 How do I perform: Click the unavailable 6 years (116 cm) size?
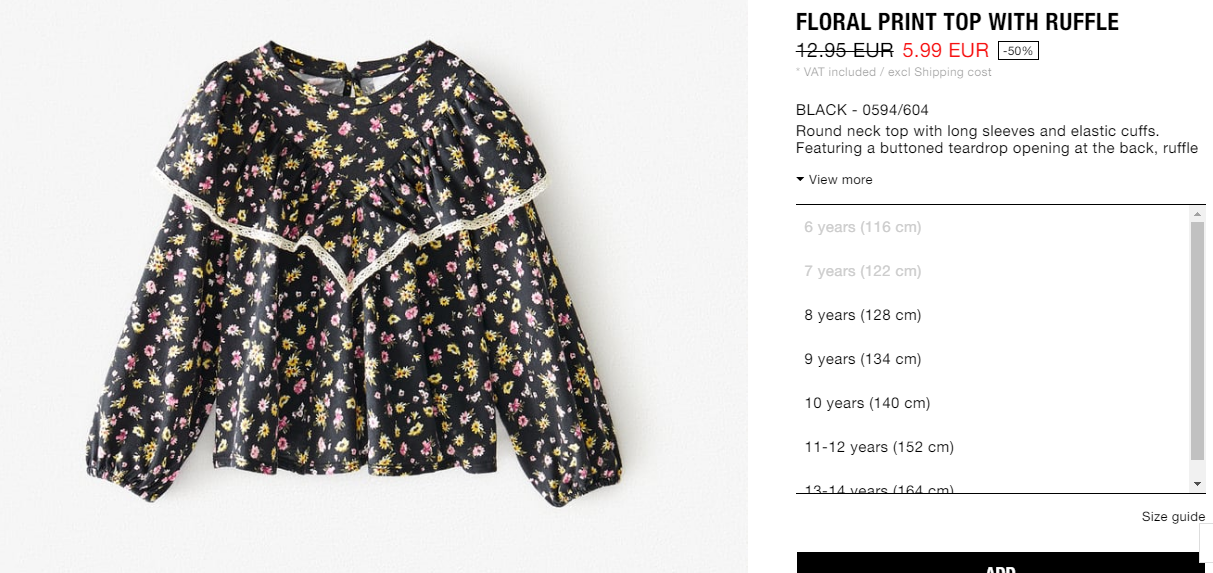coord(993,227)
